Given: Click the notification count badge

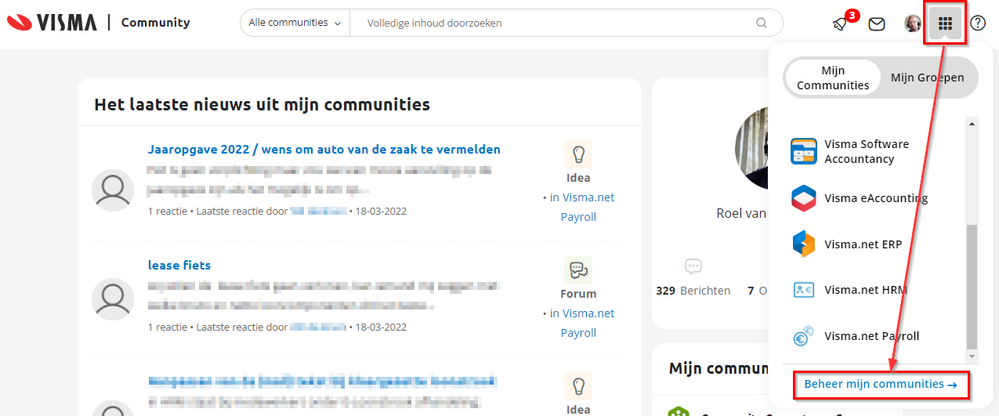Looking at the screenshot, I should [852, 15].
